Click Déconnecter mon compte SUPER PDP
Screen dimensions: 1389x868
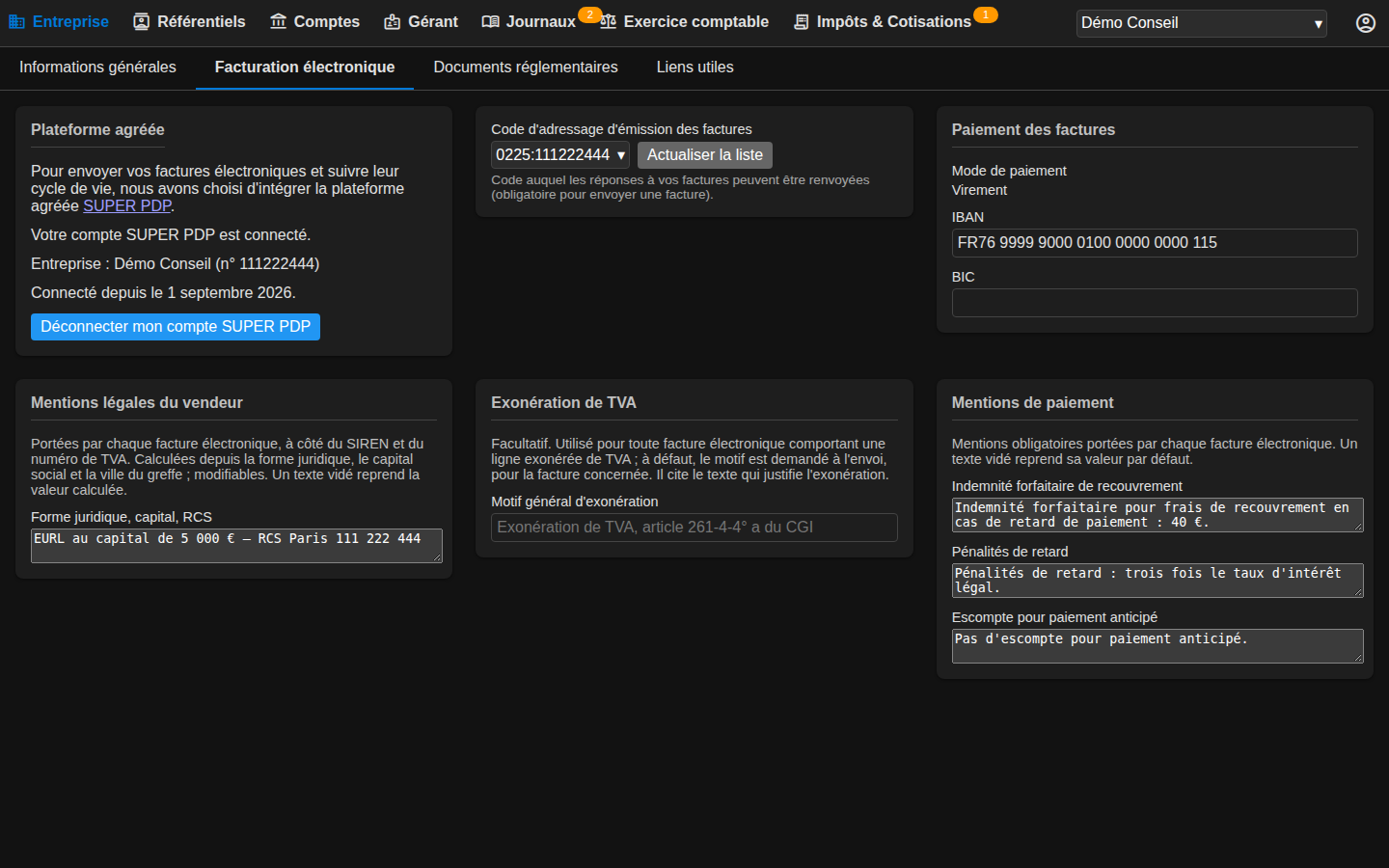tap(176, 327)
